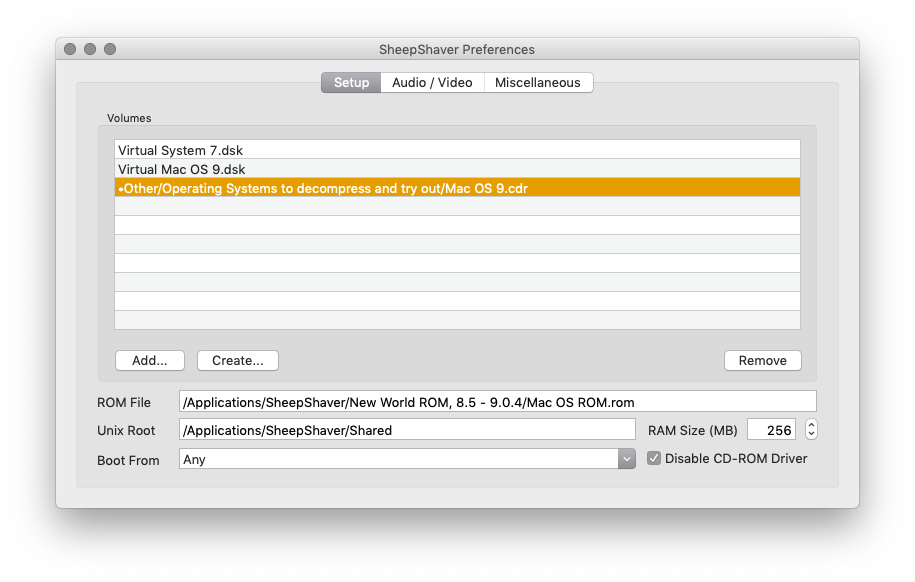Click the Create... volume button
The height and width of the screenshot is (582, 915).
pyautogui.click(x=238, y=360)
